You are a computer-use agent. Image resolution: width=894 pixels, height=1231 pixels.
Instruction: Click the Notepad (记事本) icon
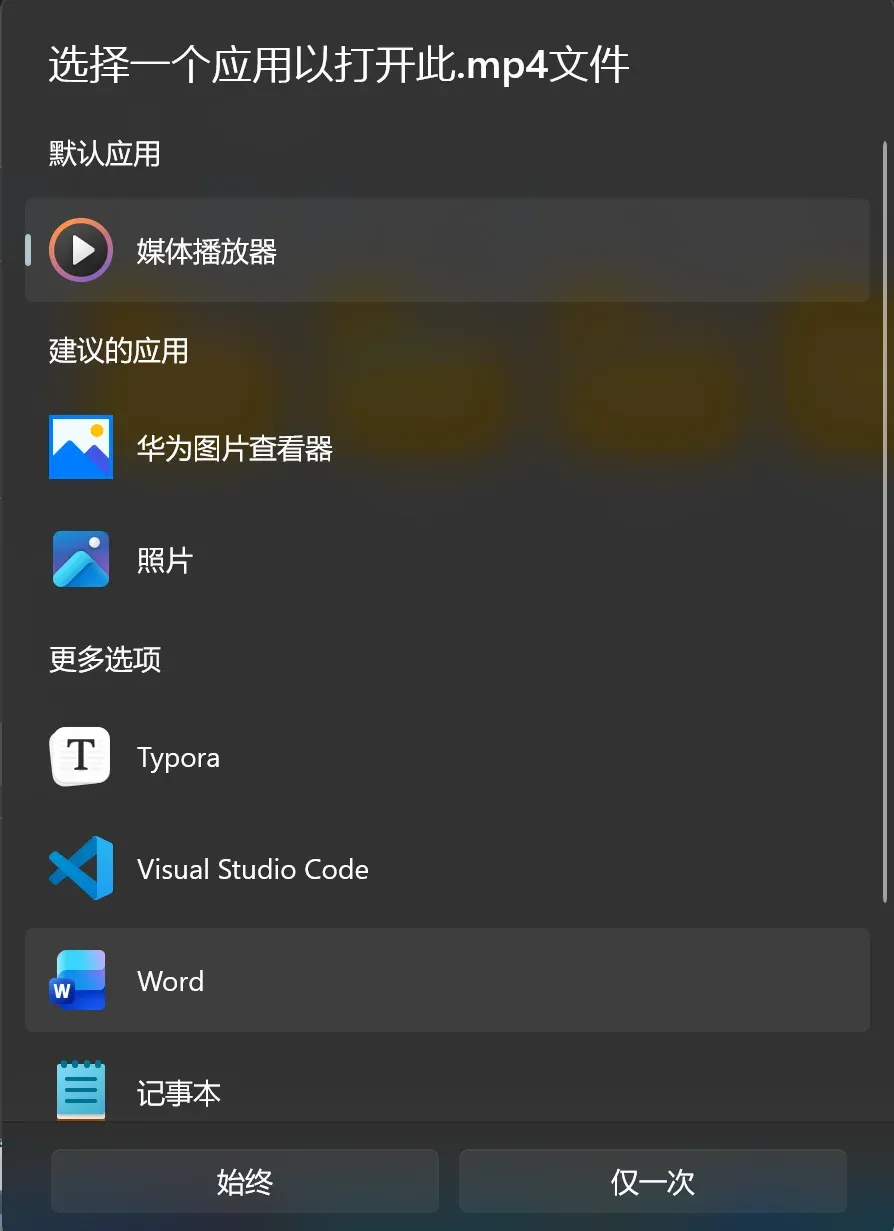pos(80,1090)
